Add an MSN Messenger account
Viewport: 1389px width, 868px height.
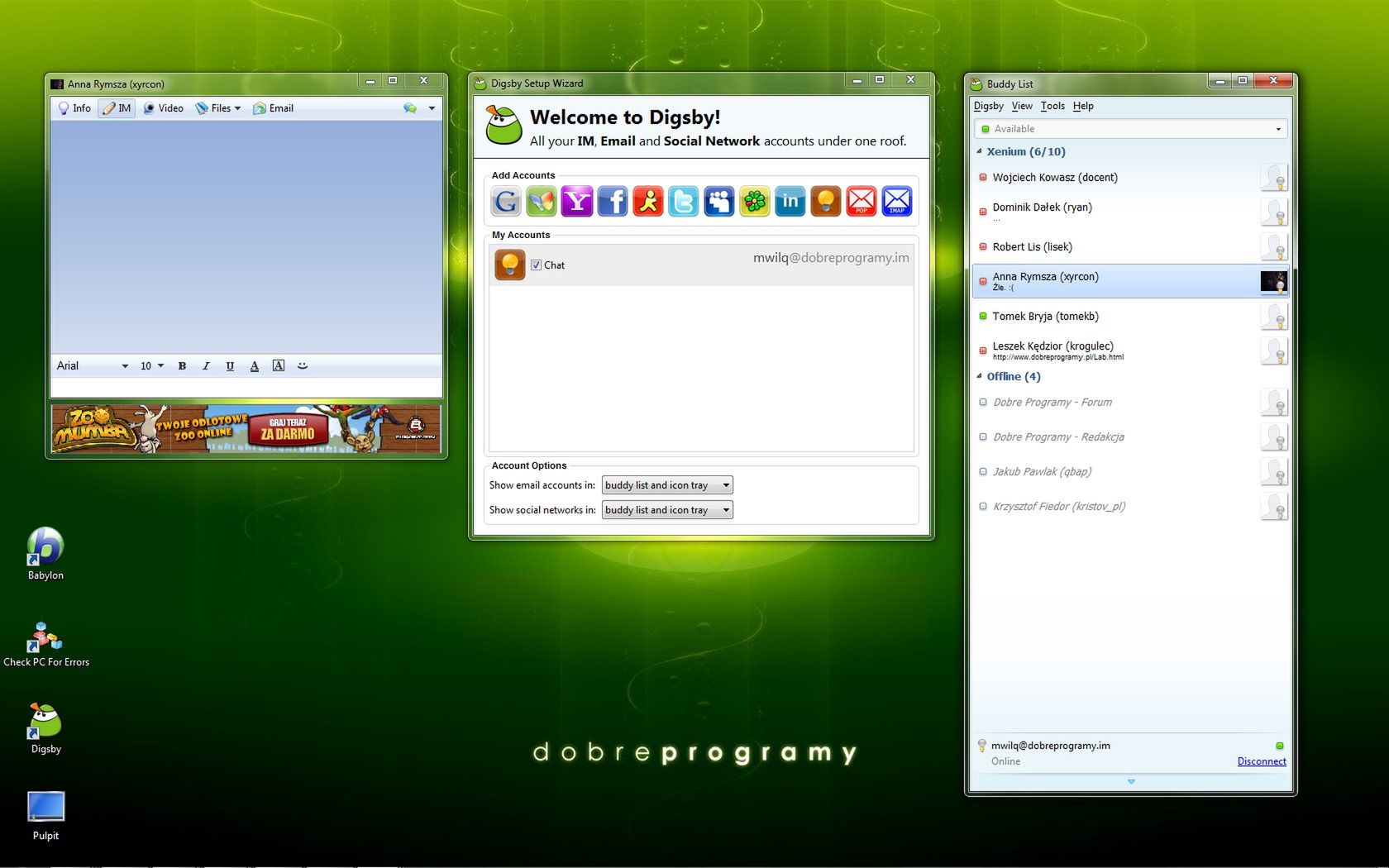(542, 201)
